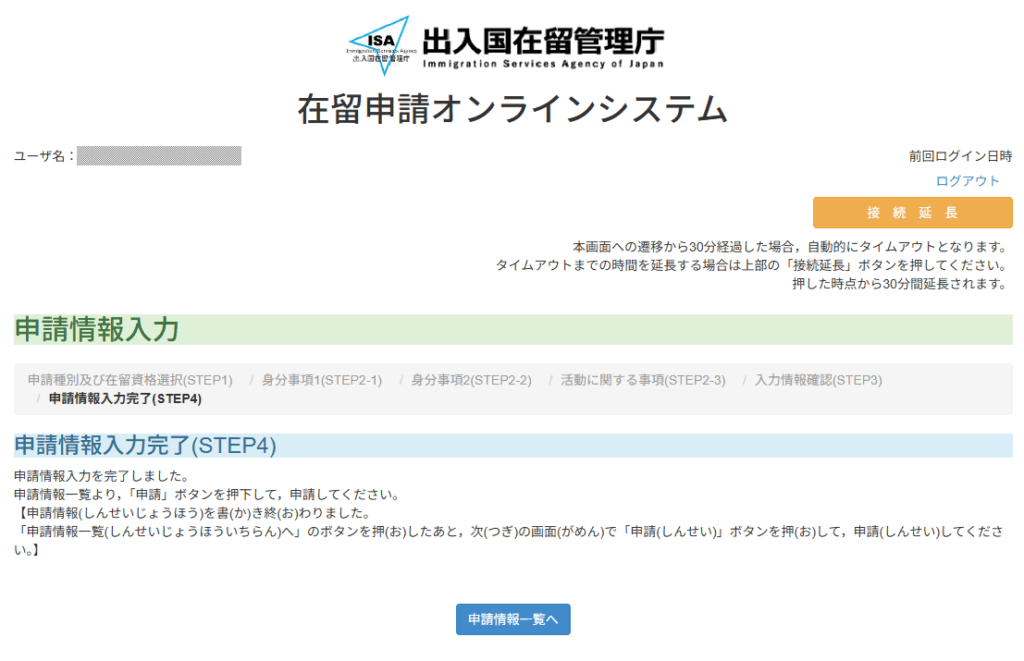Jump to 活動に関する事項(STEP2-3) breadcrumb
This screenshot has height=661, width=1024.
tap(642, 380)
